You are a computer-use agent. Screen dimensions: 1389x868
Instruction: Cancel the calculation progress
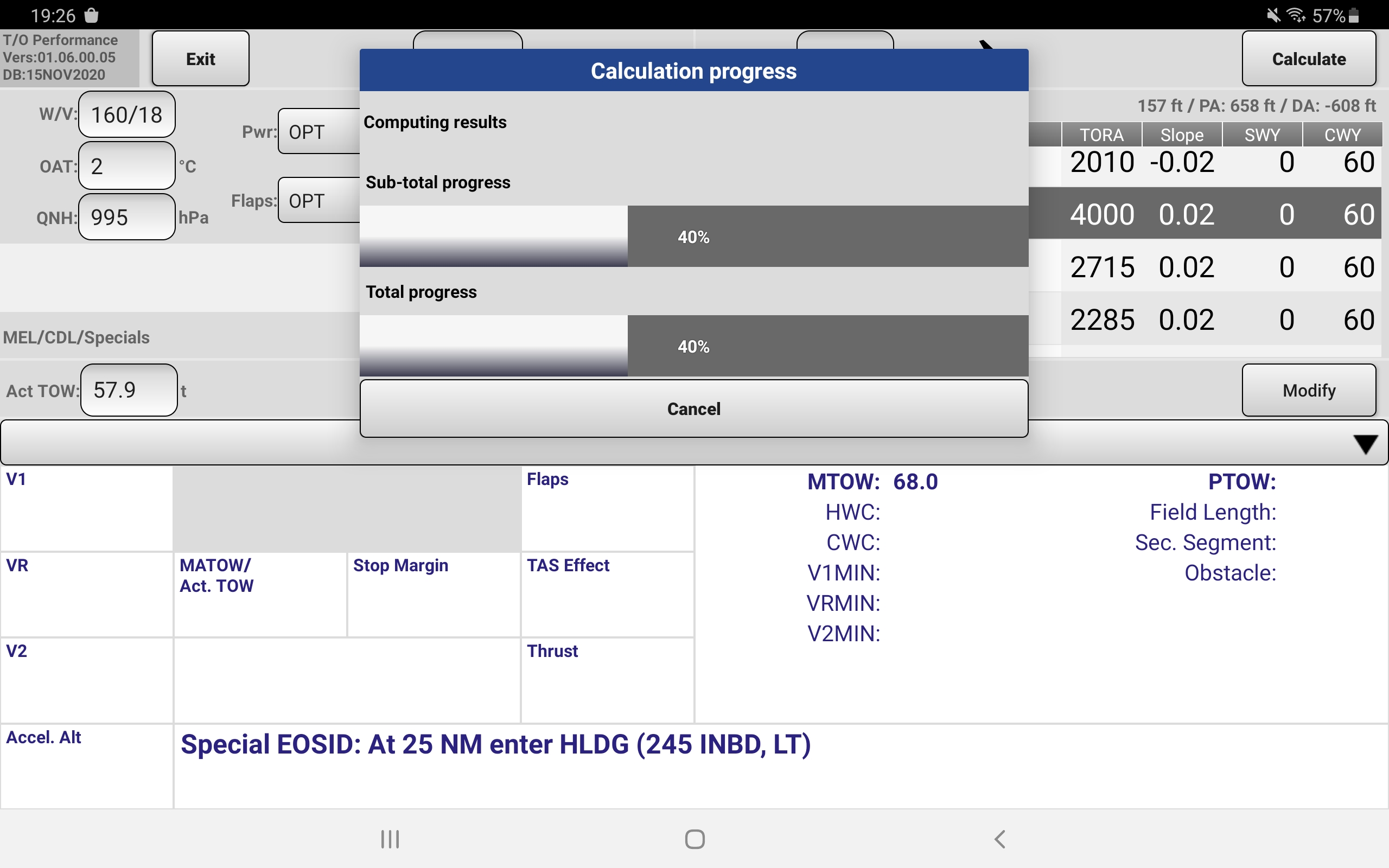coord(693,408)
